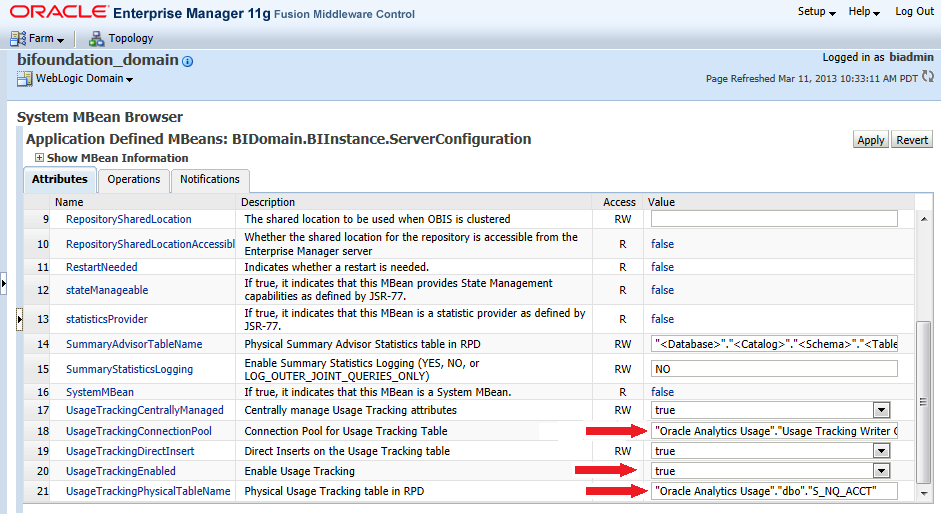Click the Value column header

(661, 202)
